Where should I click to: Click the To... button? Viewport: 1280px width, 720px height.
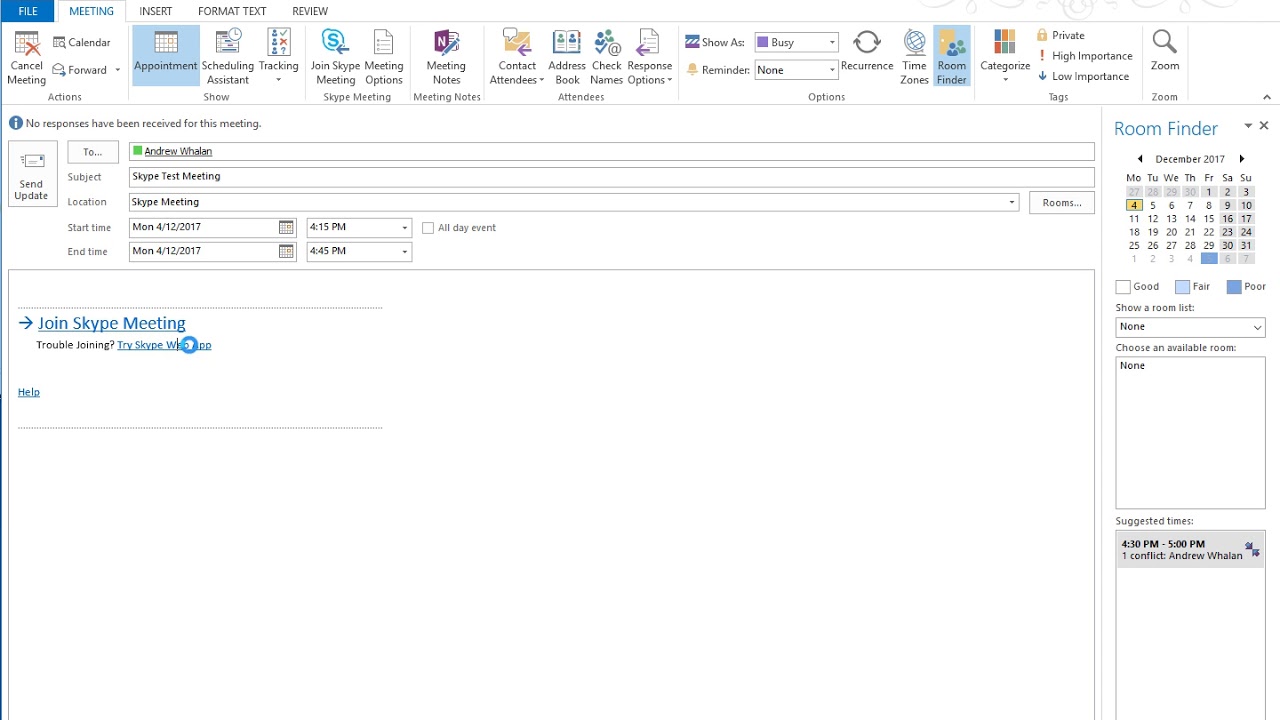(93, 152)
